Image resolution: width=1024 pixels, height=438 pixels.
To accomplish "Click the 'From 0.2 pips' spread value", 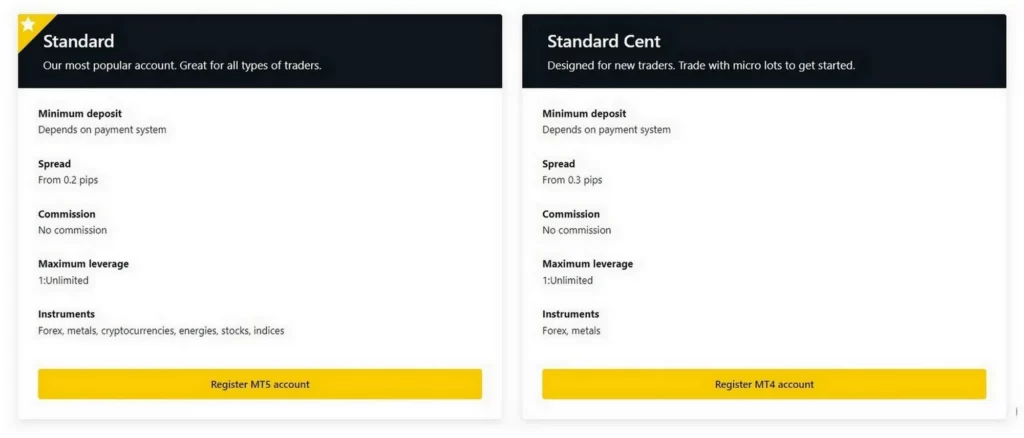I will (x=68, y=180).
